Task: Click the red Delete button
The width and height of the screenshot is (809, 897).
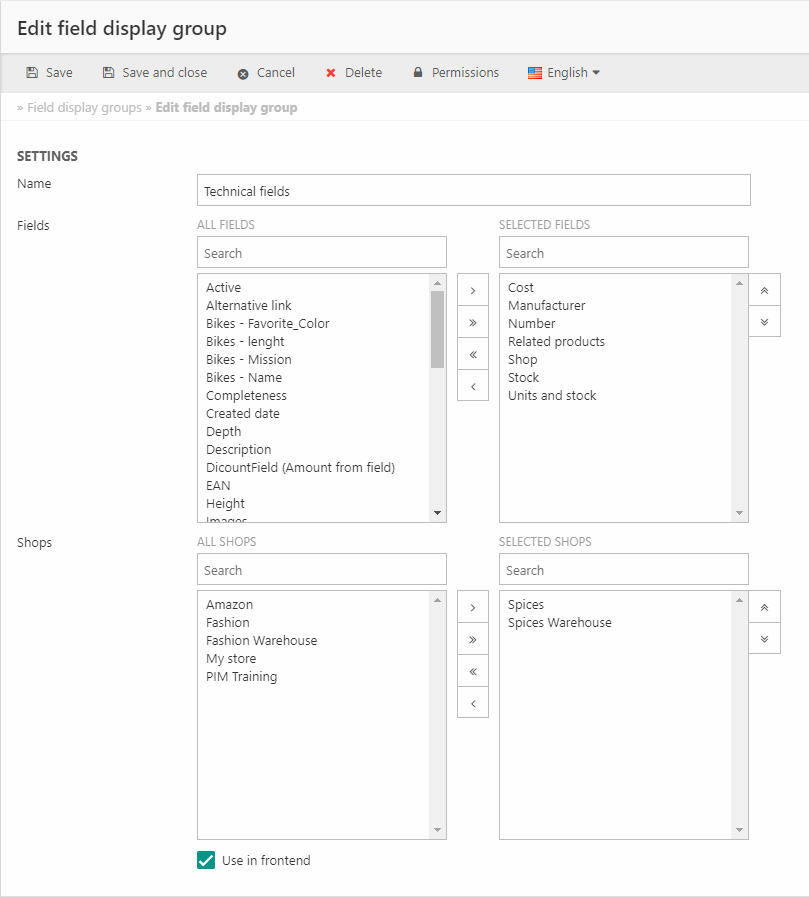Action: [353, 73]
